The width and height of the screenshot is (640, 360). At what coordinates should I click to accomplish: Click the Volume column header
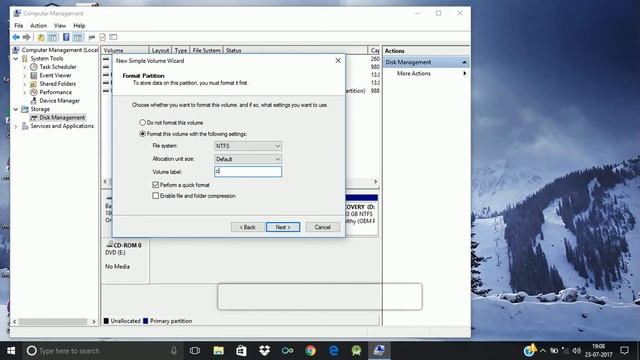[x=125, y=50]
